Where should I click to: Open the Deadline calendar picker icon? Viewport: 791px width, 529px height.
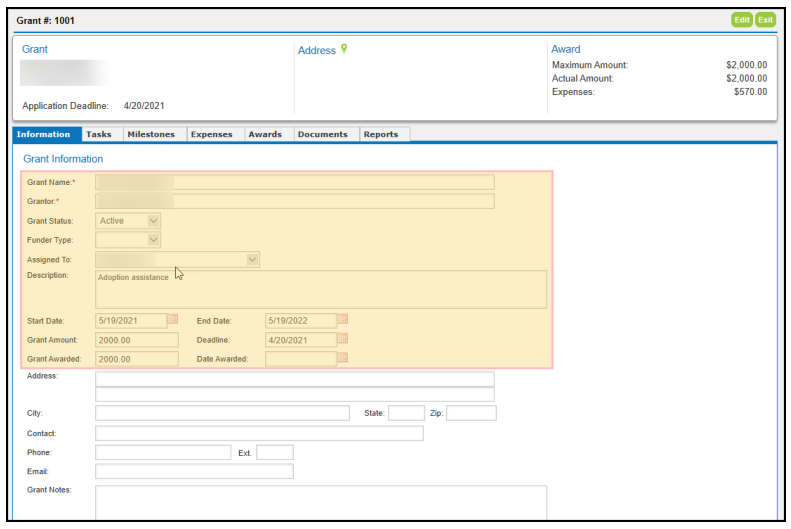click(x=343, y=338)
